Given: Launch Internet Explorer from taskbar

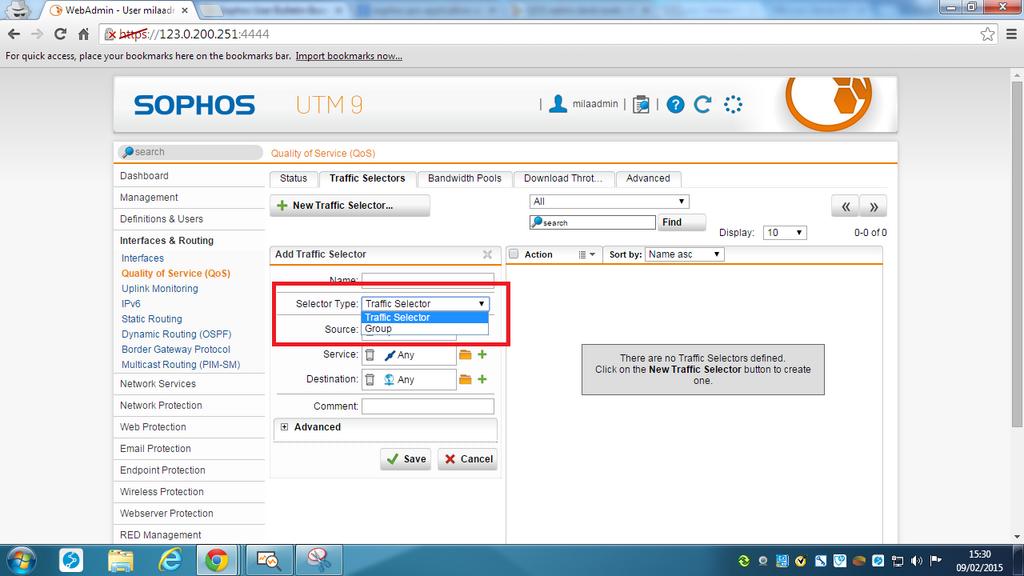Looking at the screenshot, I should pyautogui.click(x=170, y=560).
